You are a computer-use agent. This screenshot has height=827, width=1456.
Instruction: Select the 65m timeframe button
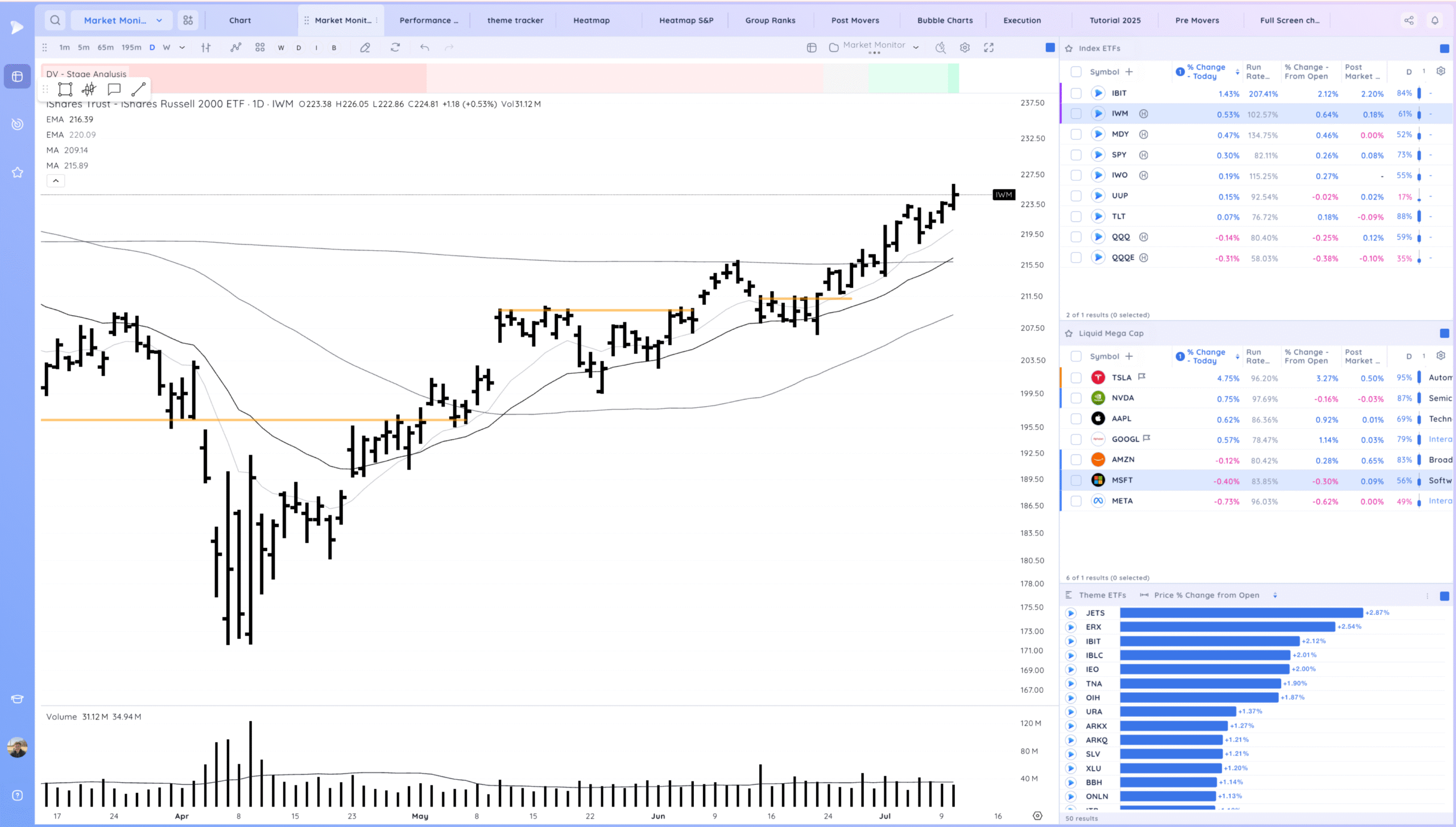coord(105,48)
